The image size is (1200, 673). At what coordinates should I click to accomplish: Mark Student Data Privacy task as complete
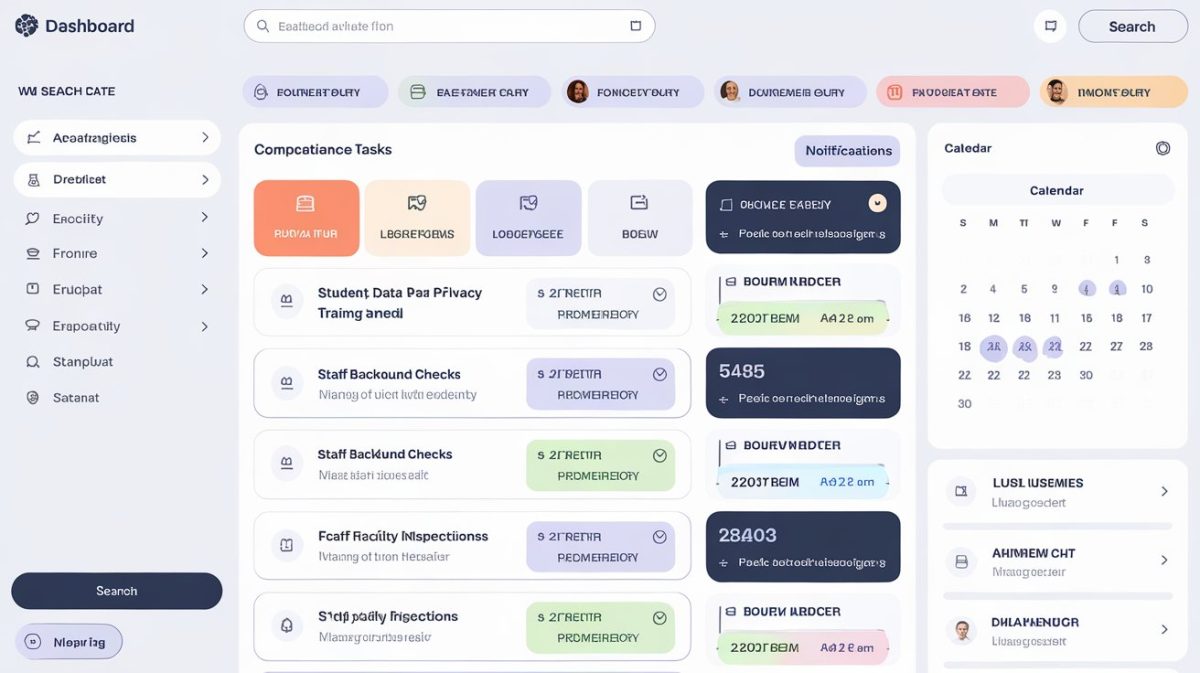pyautogui.click(x=660, y=293)
